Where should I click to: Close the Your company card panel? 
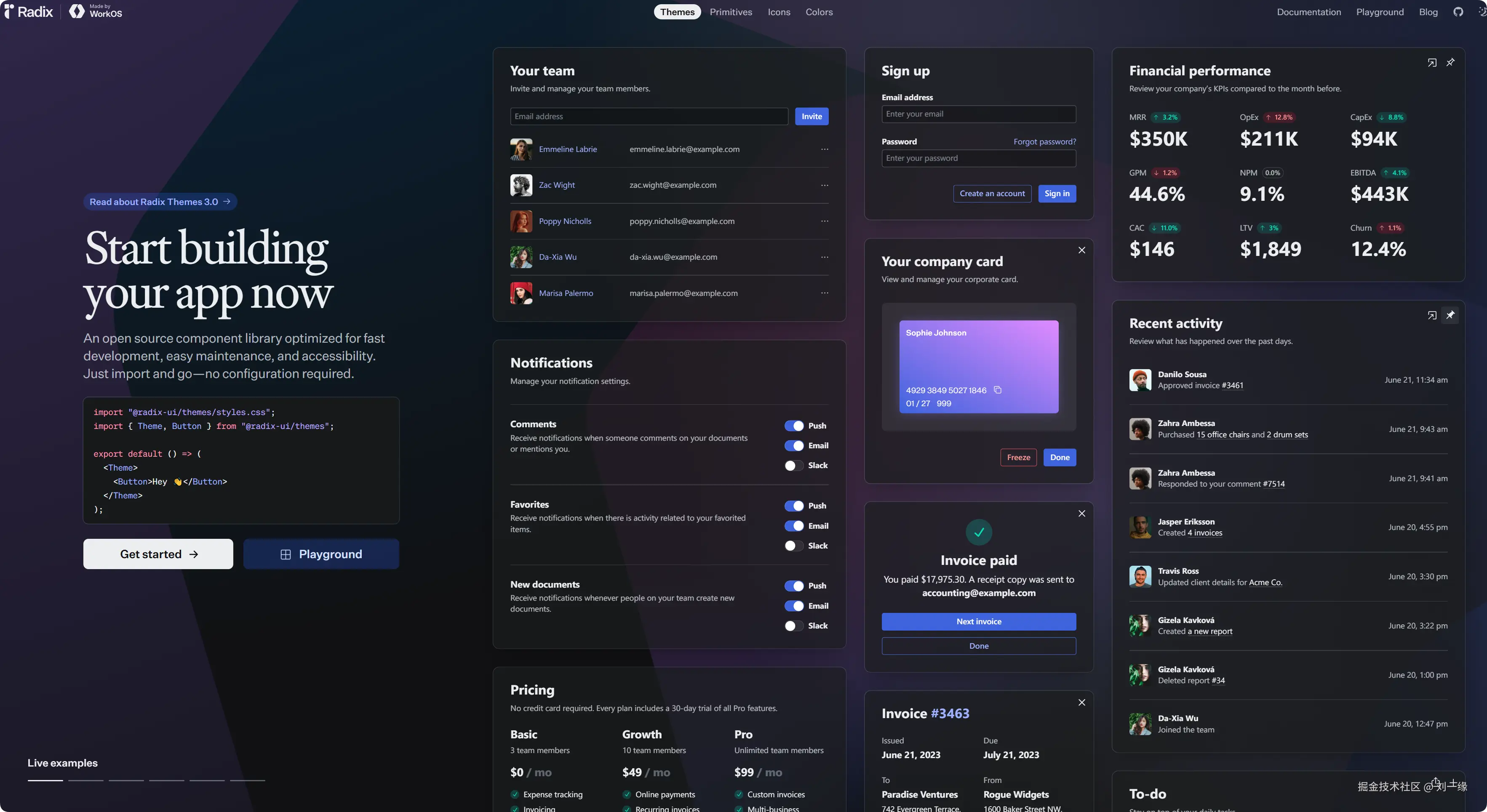click(1082, 250)
